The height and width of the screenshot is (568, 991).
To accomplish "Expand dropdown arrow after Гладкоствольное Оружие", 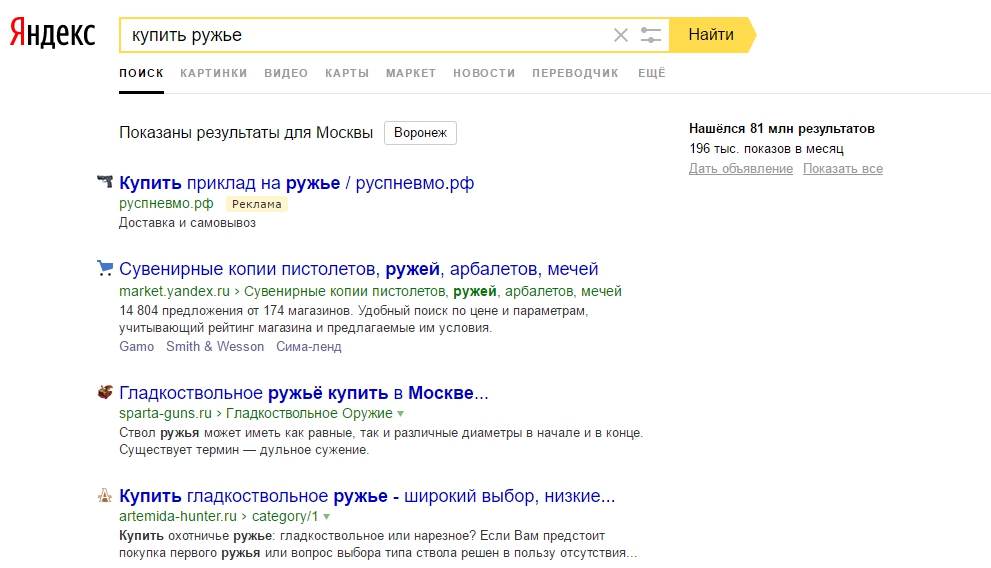I will [400, 414].
